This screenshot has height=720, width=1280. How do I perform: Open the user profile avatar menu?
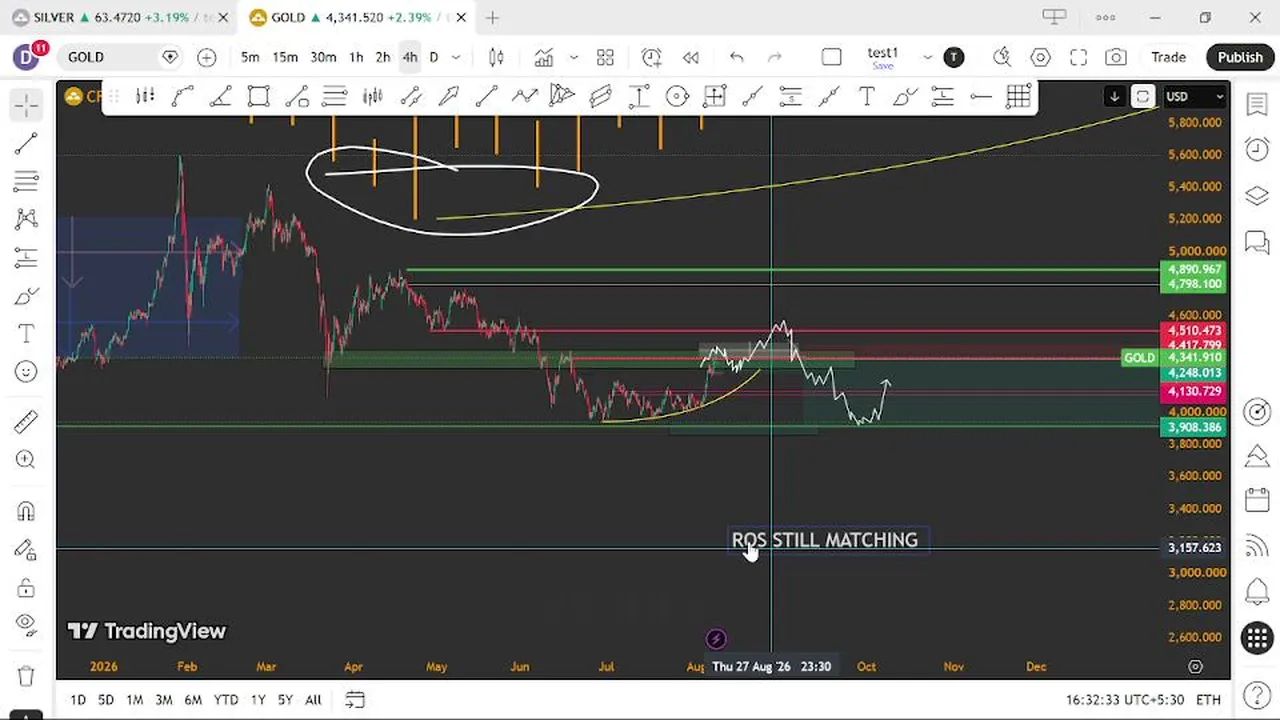pos(27,57)
